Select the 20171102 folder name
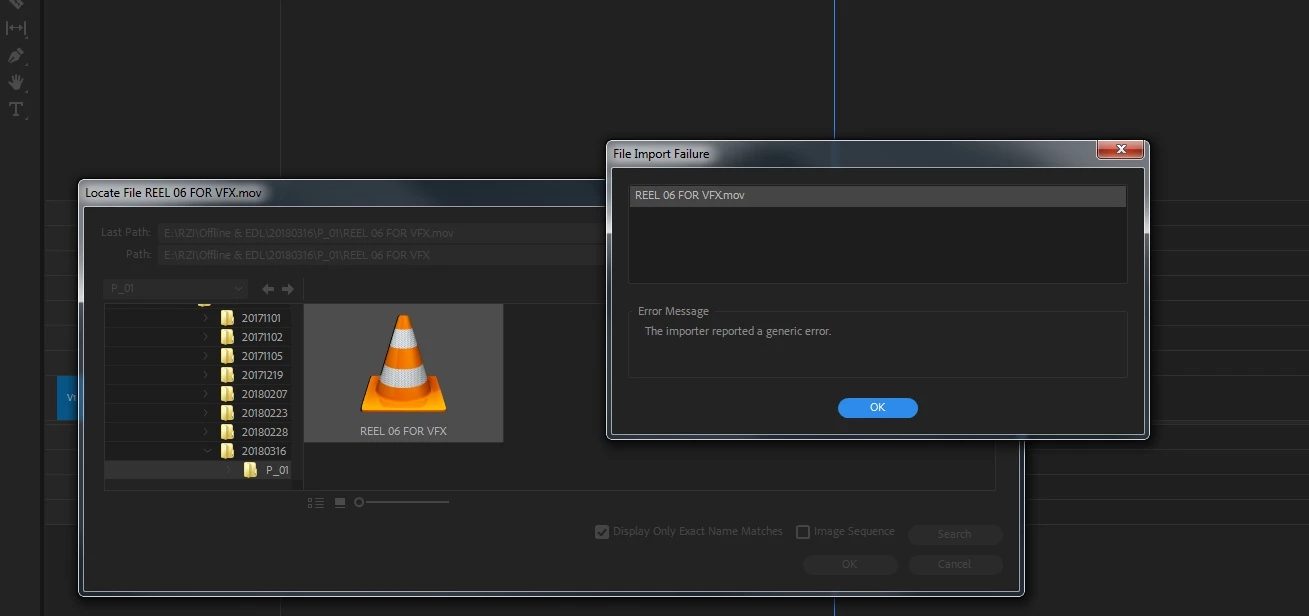This screenshot has height=616, width=1309. click(x=262, y=337)
